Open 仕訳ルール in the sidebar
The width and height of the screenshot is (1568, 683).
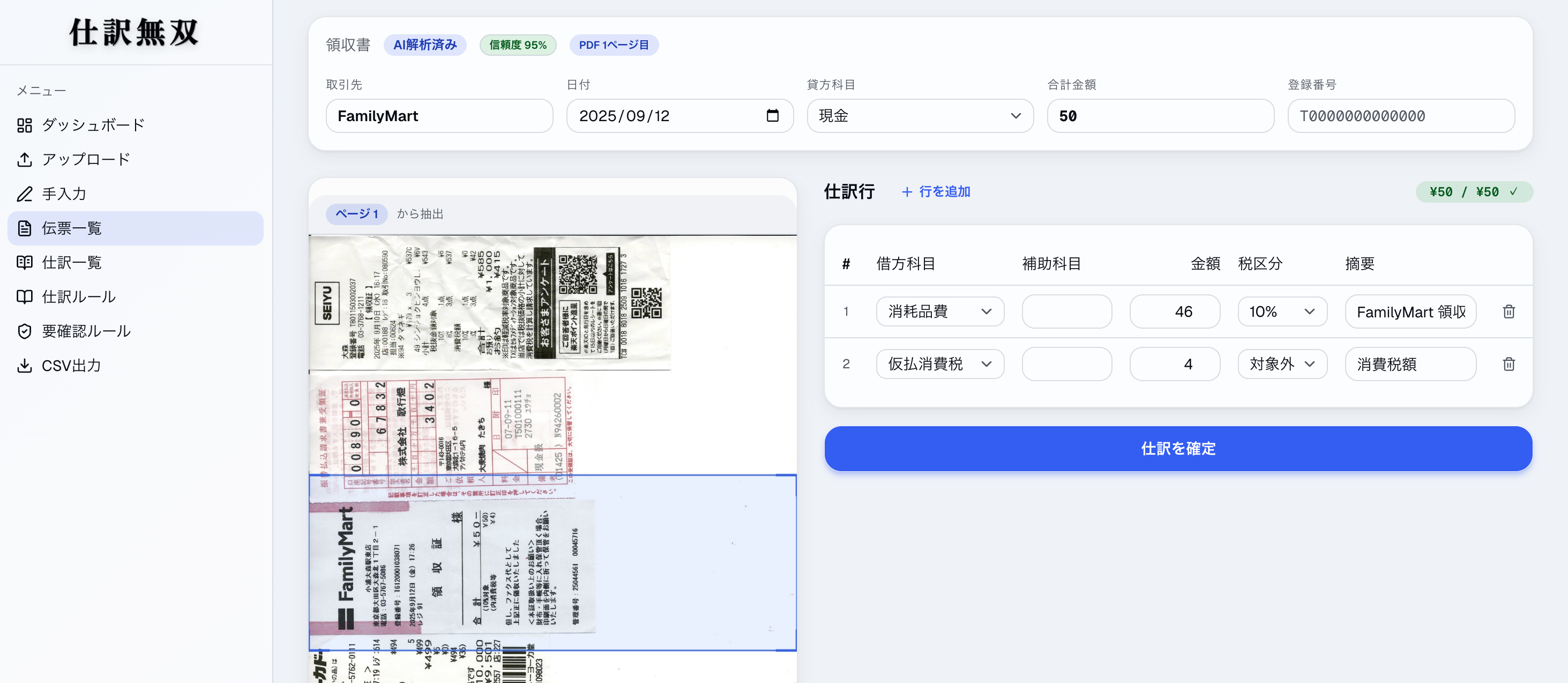[135, 296]
